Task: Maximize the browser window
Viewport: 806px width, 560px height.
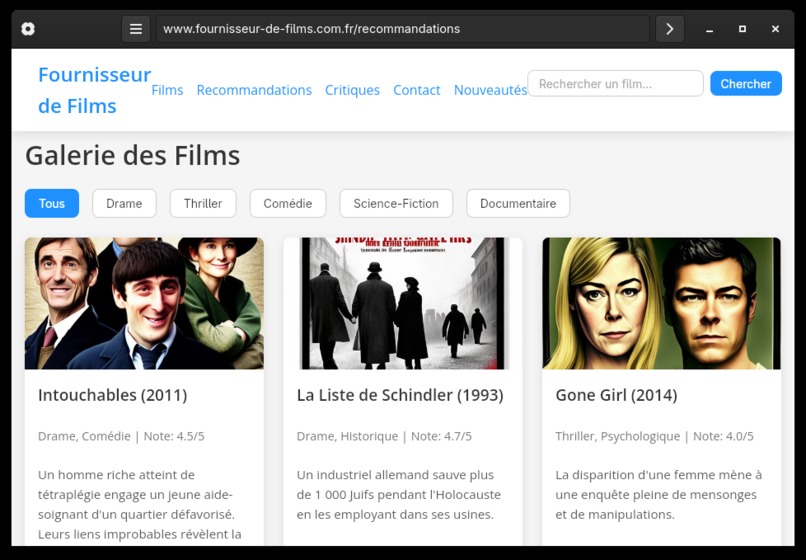Action: pos(742,29)
